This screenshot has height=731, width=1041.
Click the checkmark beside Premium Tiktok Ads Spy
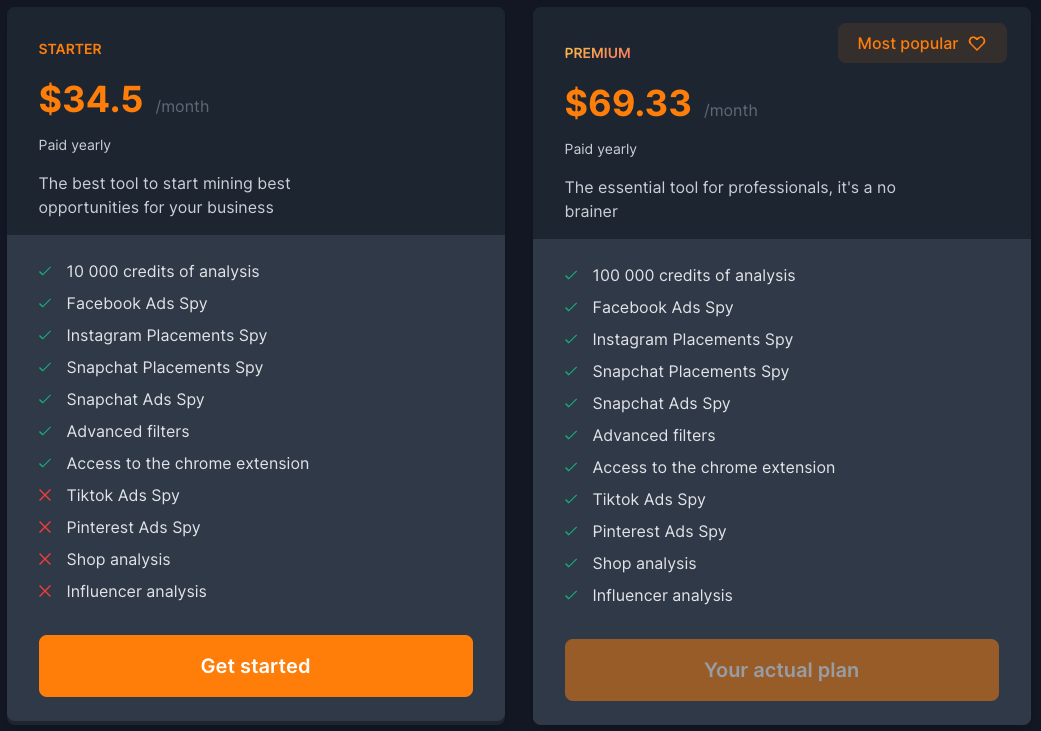click(571, 500)
